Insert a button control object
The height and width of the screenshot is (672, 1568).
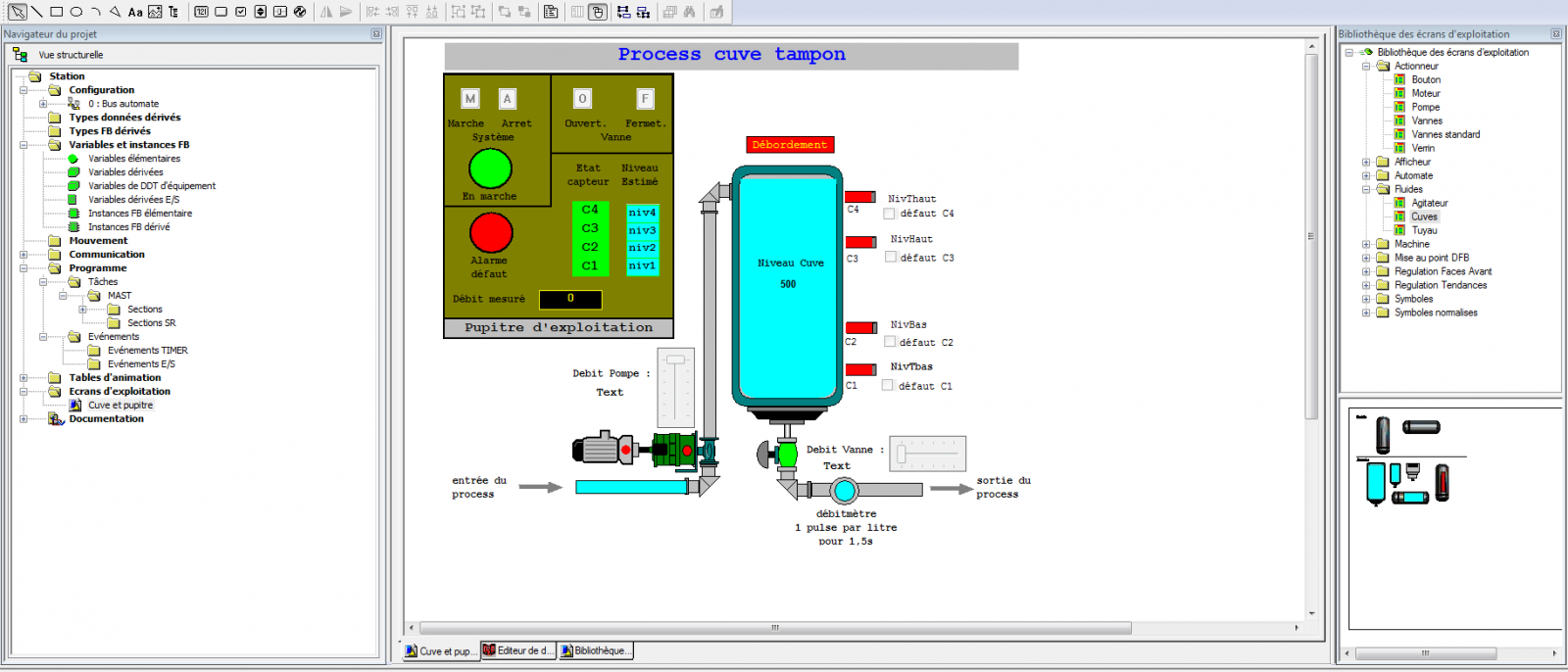[220, 12]
